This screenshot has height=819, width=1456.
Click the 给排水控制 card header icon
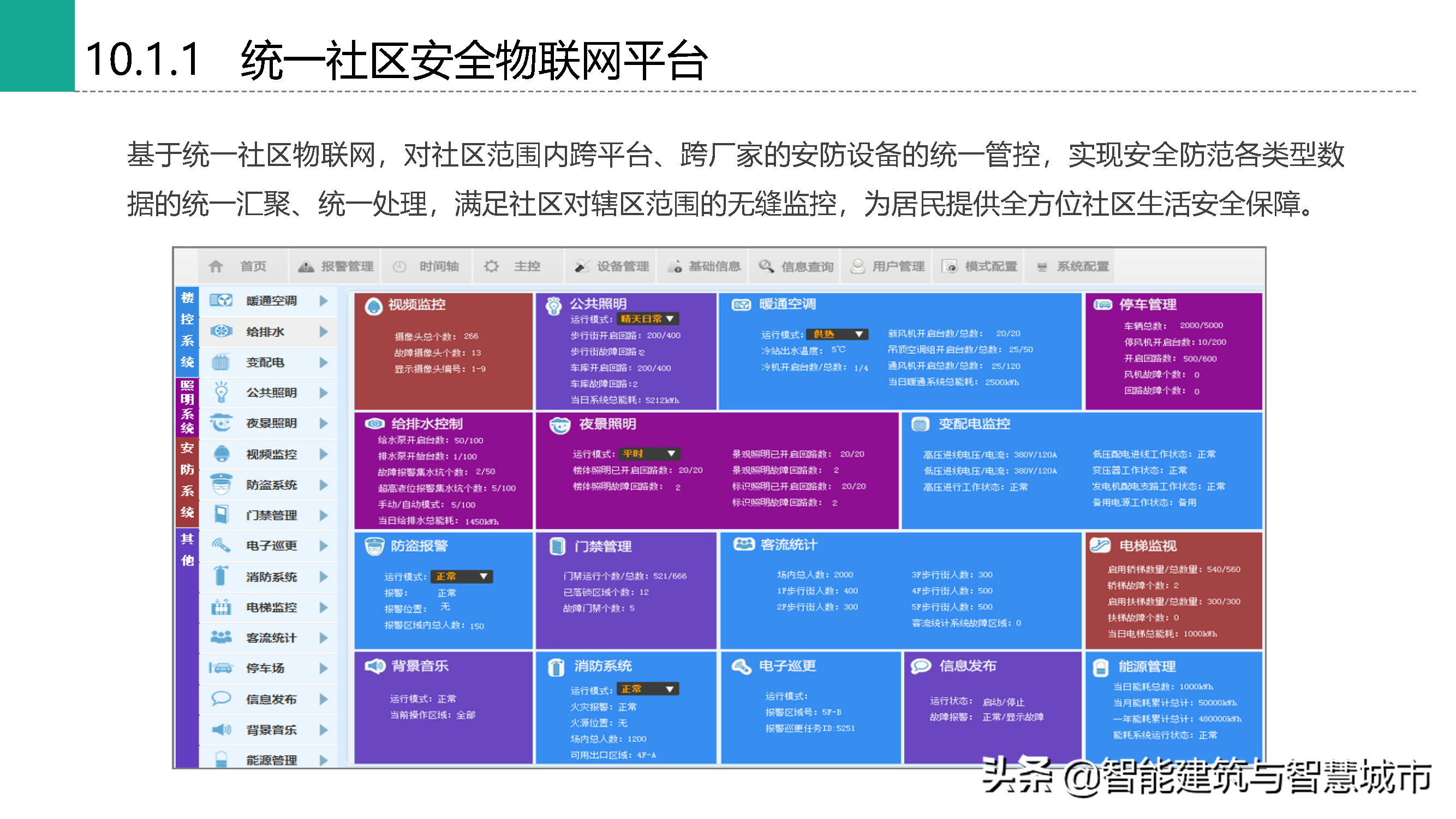(375, 424)
